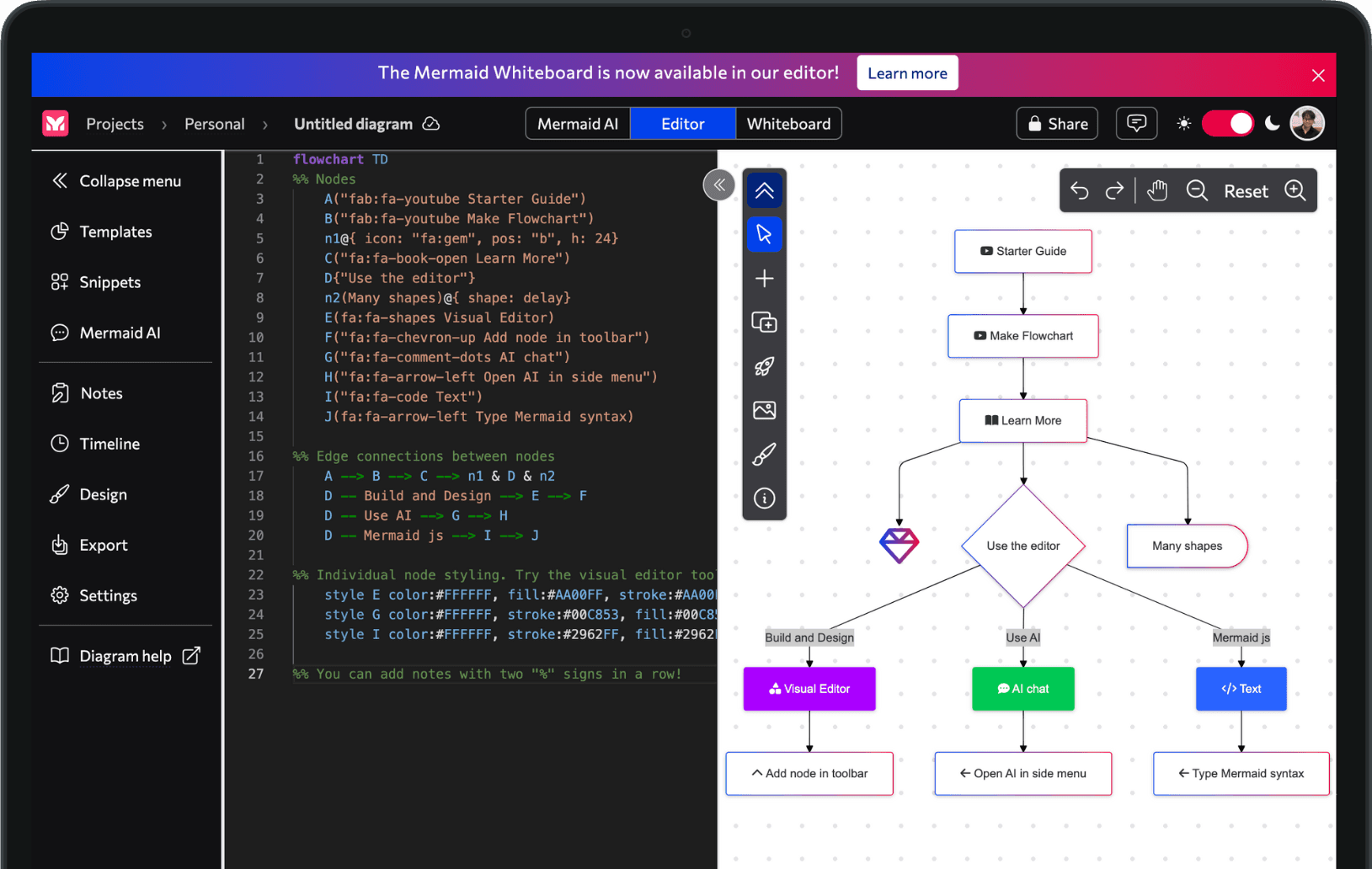
Task: Zoom out of the diagram
Action: [x=1197, y=191]
